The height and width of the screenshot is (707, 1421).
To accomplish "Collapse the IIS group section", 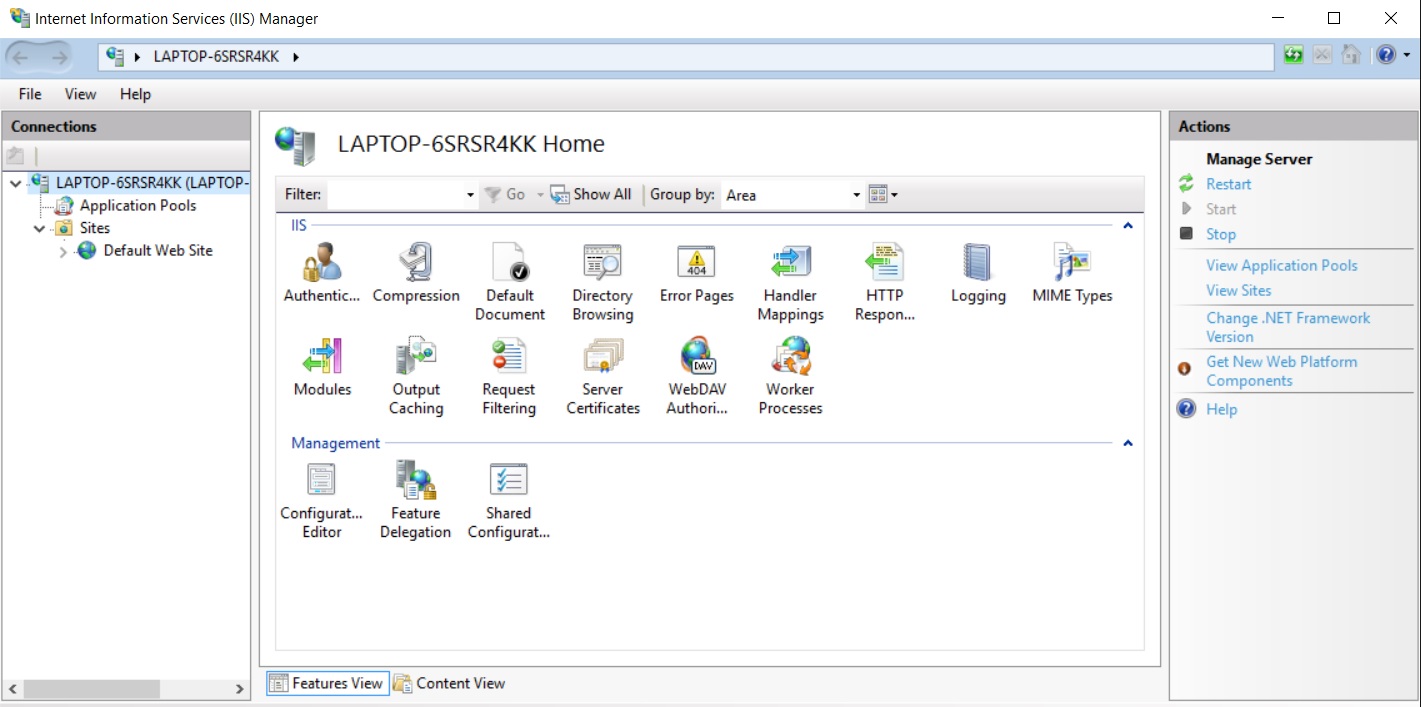I will (x=1128, y=226).
